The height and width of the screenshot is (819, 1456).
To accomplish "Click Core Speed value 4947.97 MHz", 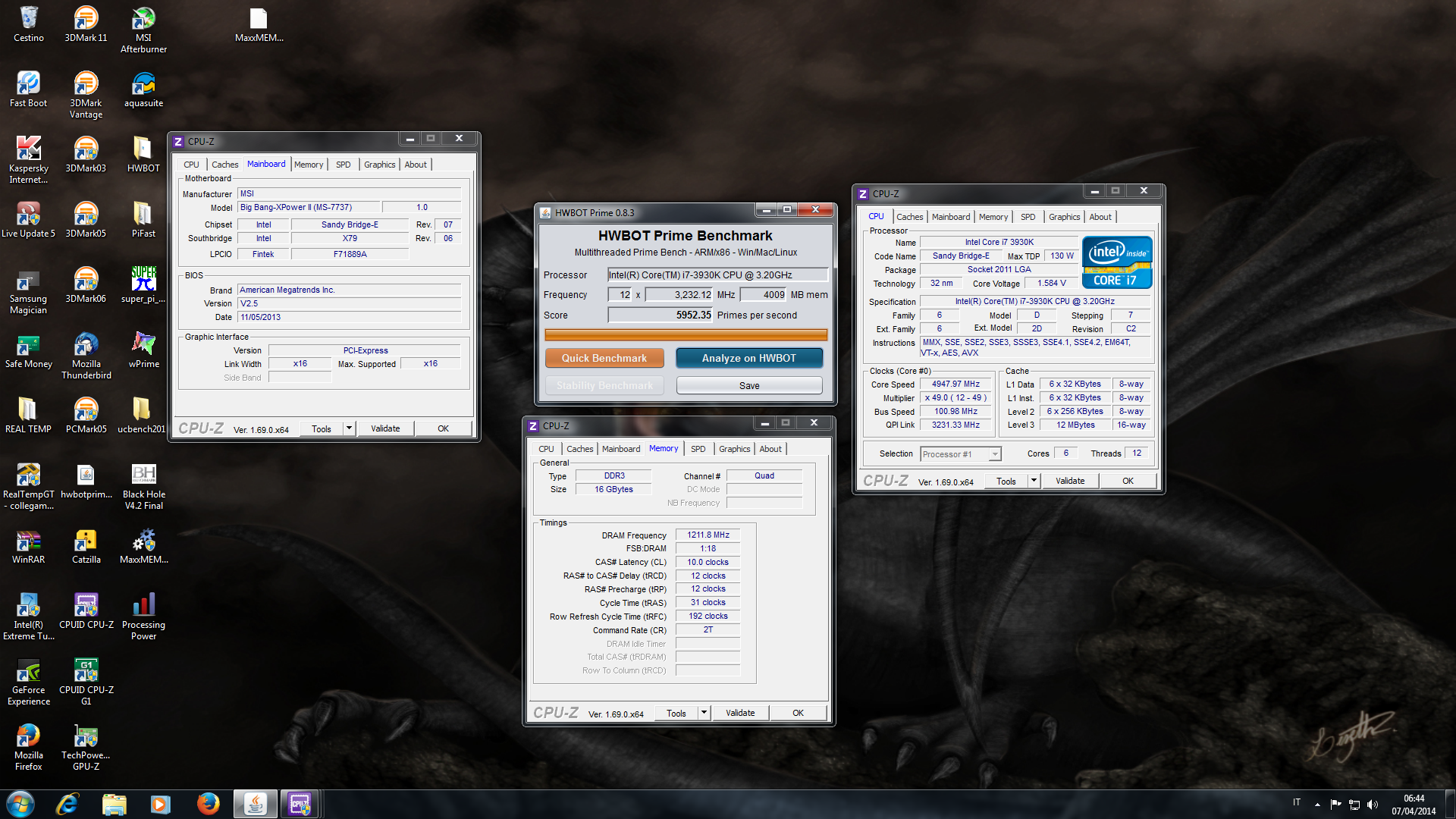I will coord(955,384).
